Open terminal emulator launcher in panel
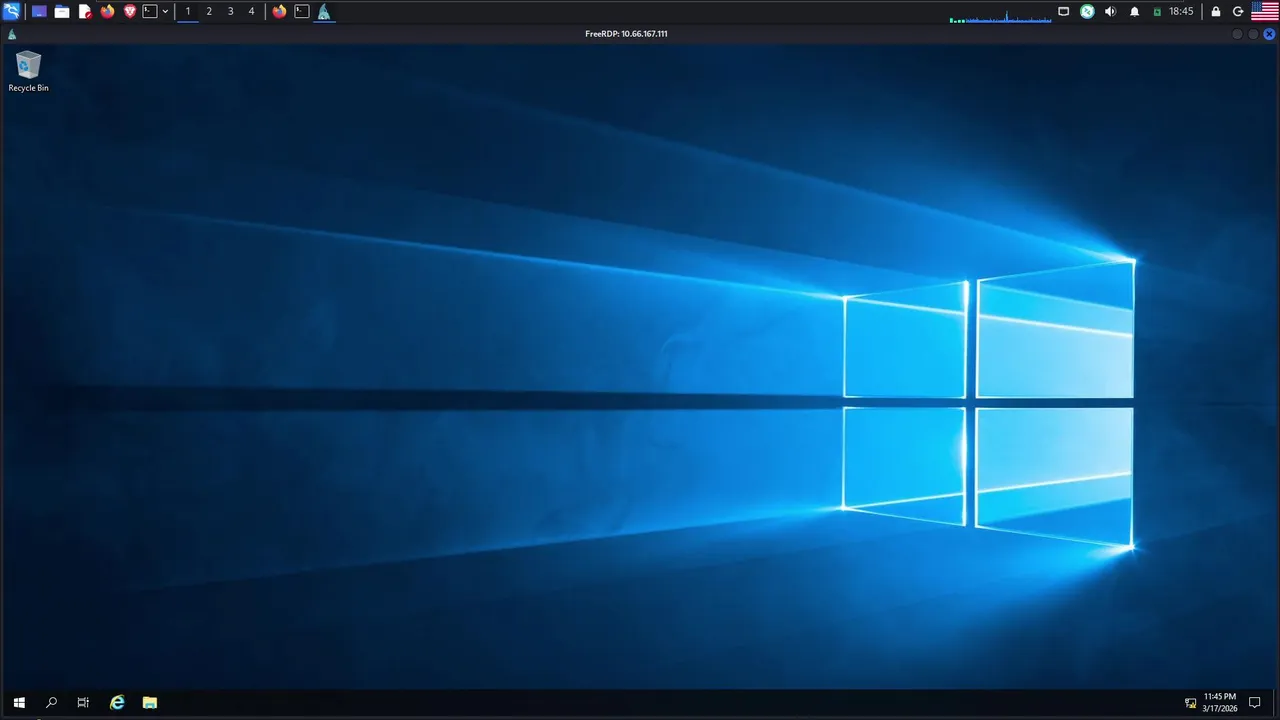Image resolution: width=1280 pixels, height=720 pixels. (x=150, y=11)
